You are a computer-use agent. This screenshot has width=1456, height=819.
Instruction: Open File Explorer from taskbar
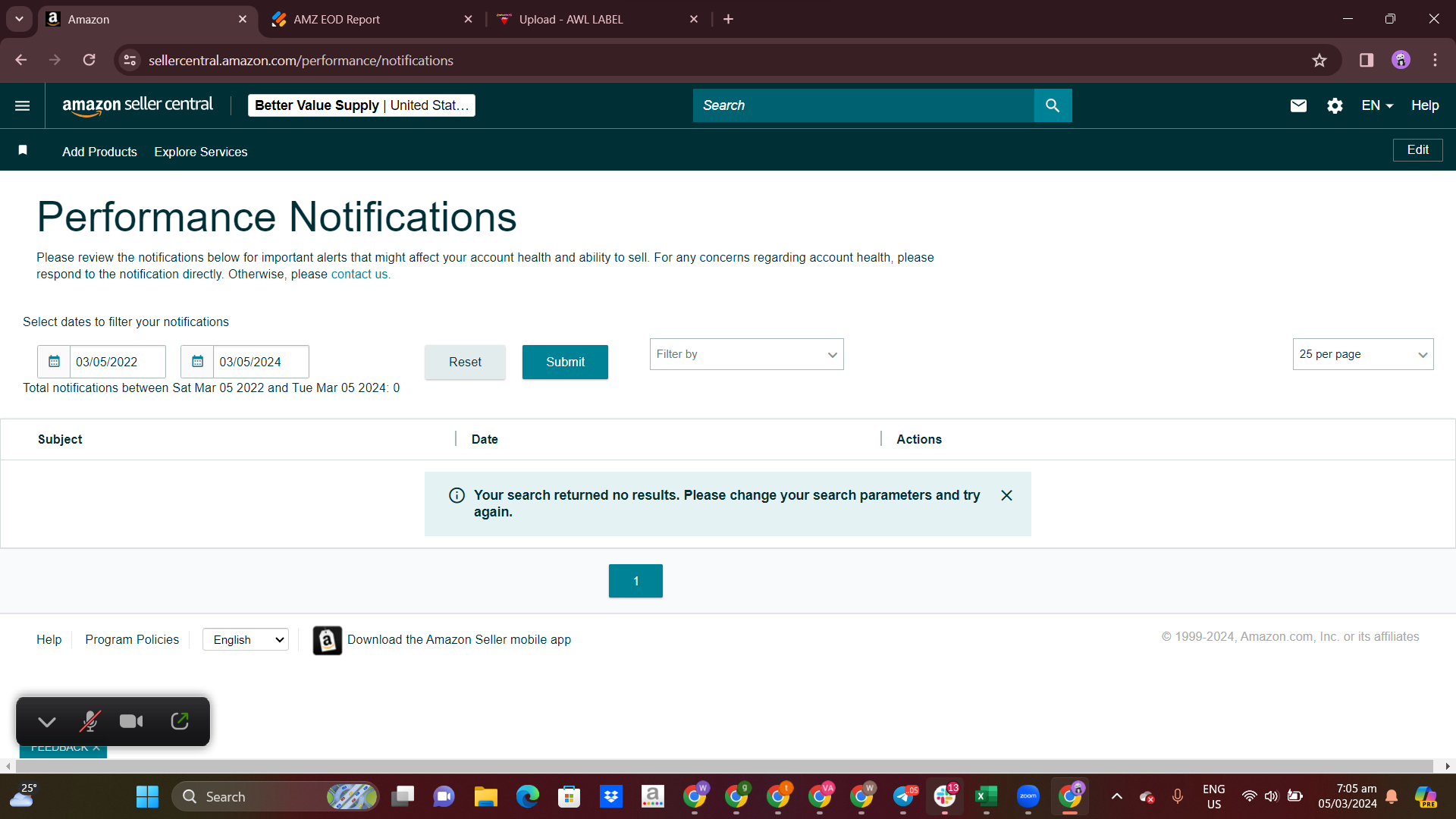485,796
